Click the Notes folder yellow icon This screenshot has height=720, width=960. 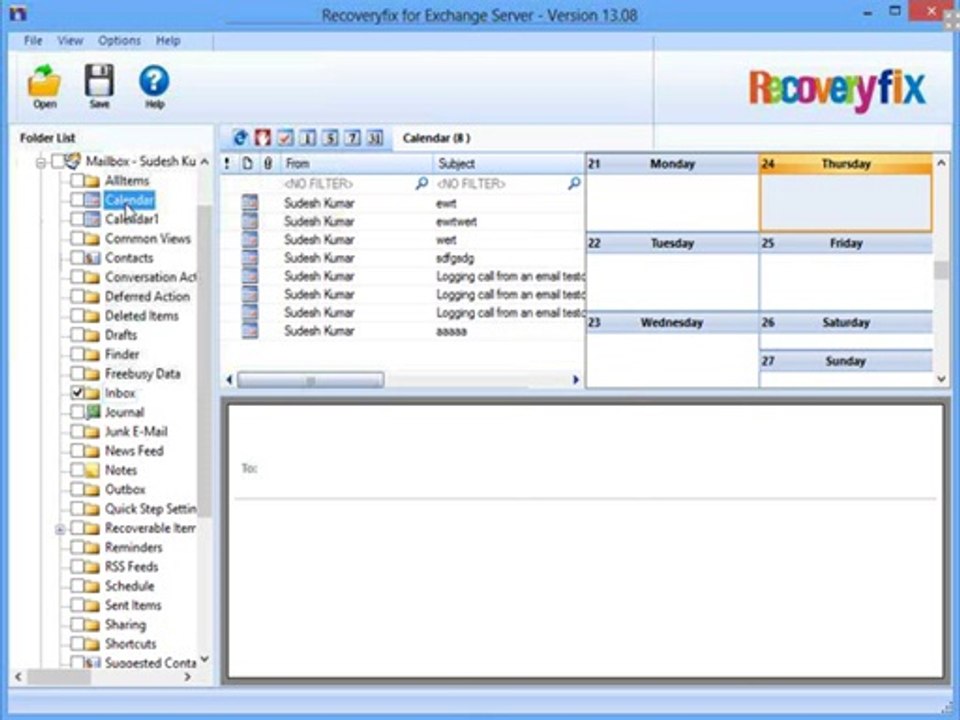pos(92,470)
